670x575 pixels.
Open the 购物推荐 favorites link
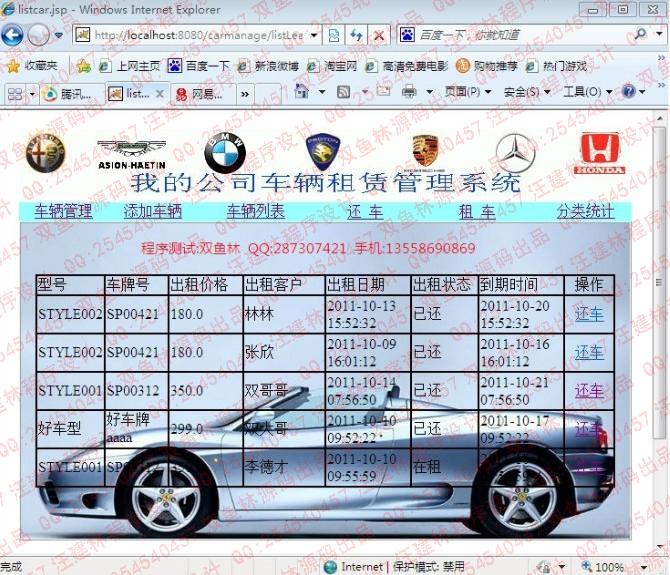click(x=487, y=66)
